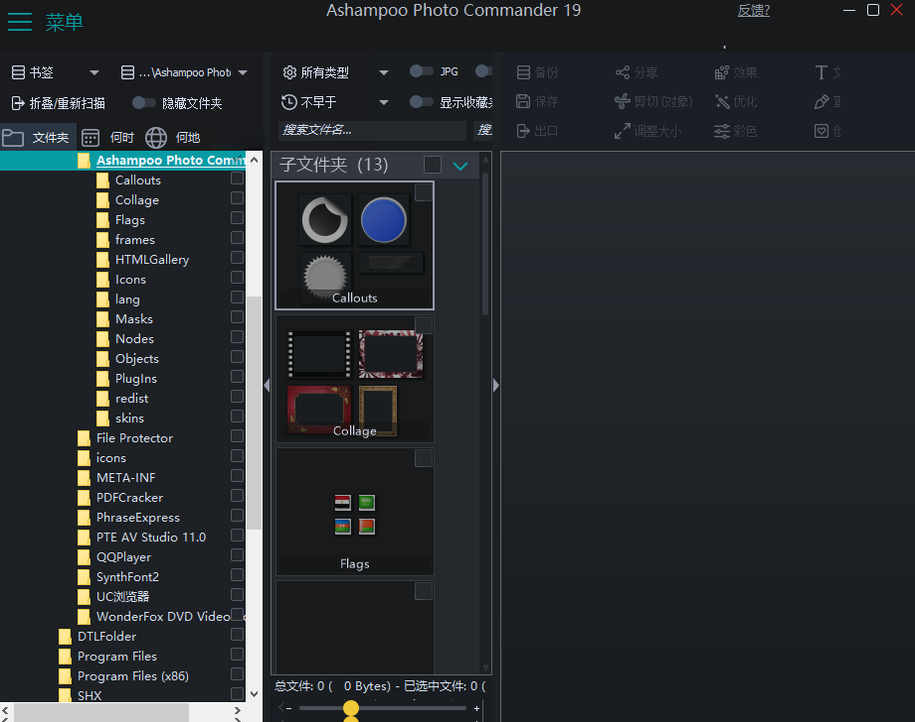
Task: Open the all types dropdown arrow
Action: click(383, 72)
